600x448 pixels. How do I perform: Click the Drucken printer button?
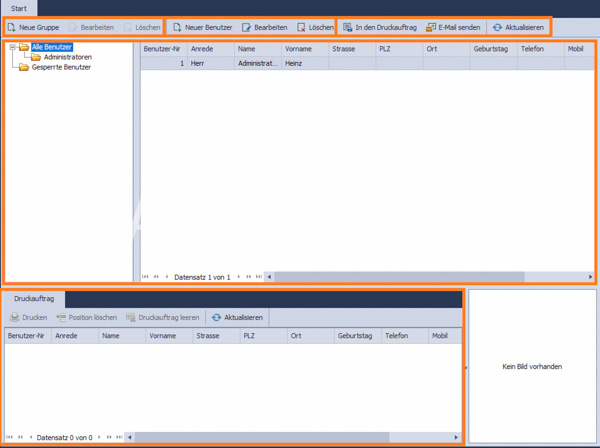[x=28, y=318]
